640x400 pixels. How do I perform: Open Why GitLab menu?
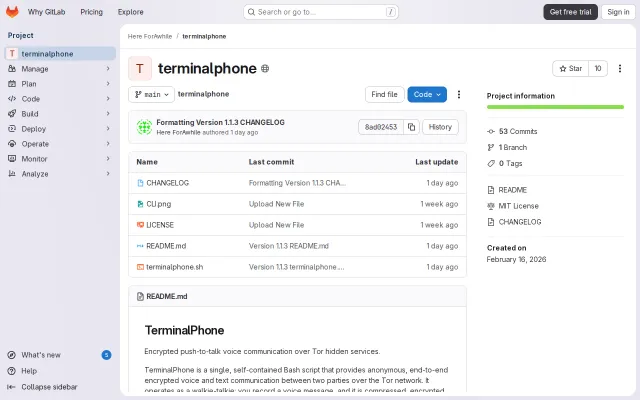coord(47,12)
